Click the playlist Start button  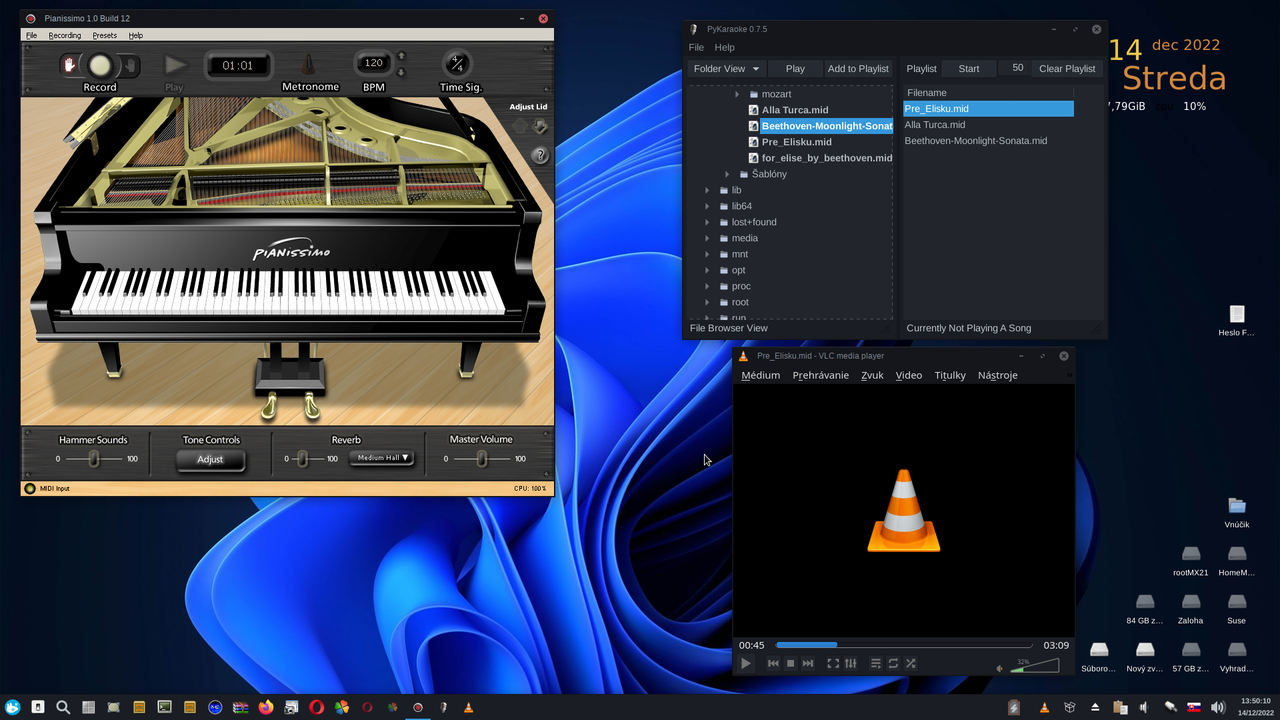click(x=969, y=69)
